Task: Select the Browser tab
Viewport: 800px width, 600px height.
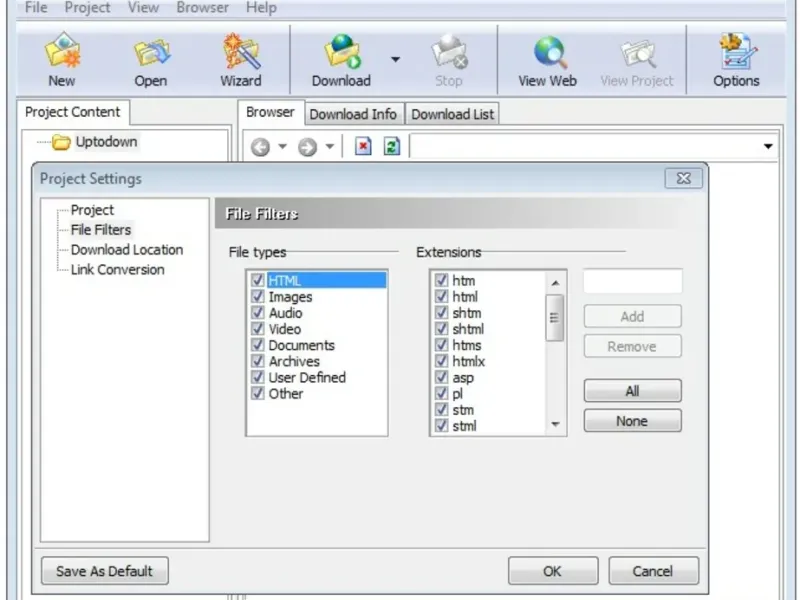Action: [x=270, y=112]
